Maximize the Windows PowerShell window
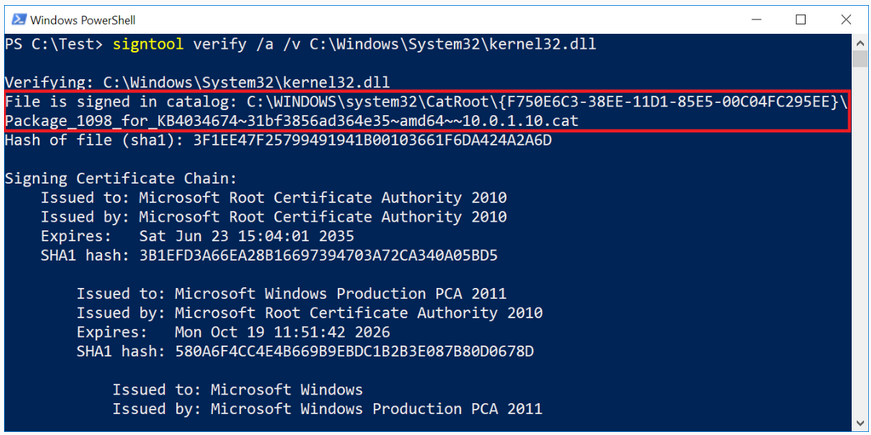This screenshot has height=435, width=871. (x=801, y=19)
